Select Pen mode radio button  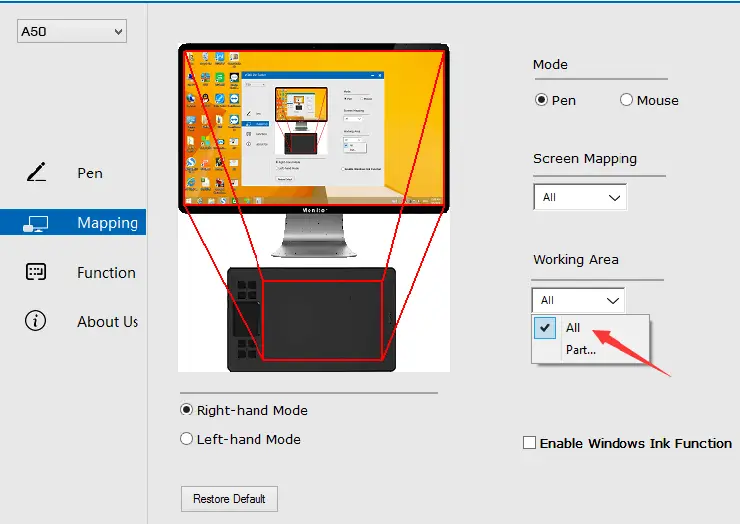541,100
